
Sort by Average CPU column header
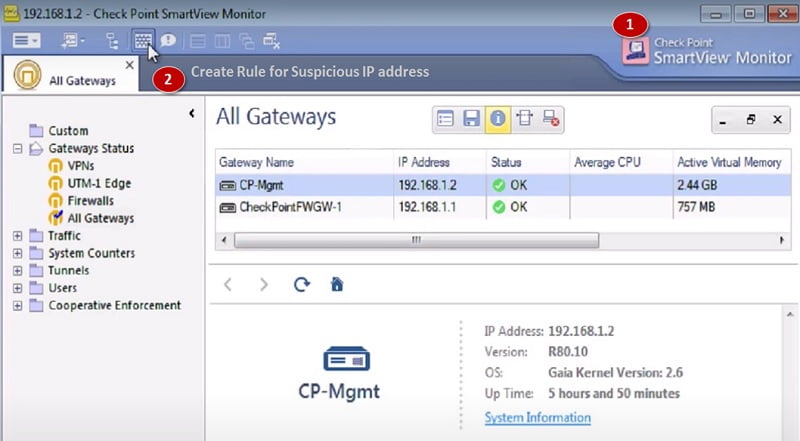pos(621,162)
